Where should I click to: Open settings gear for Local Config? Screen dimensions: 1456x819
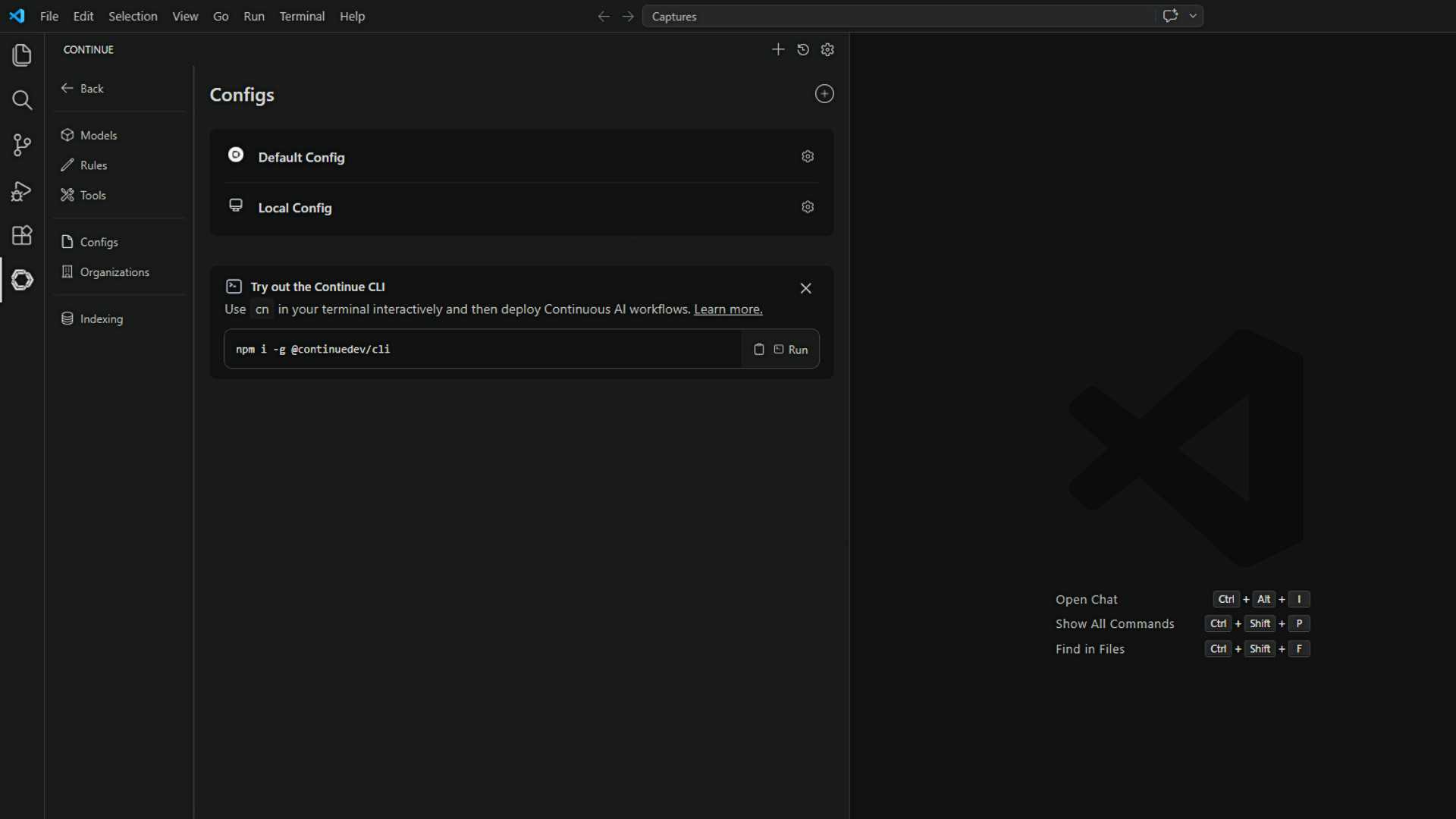click(808, 207)
